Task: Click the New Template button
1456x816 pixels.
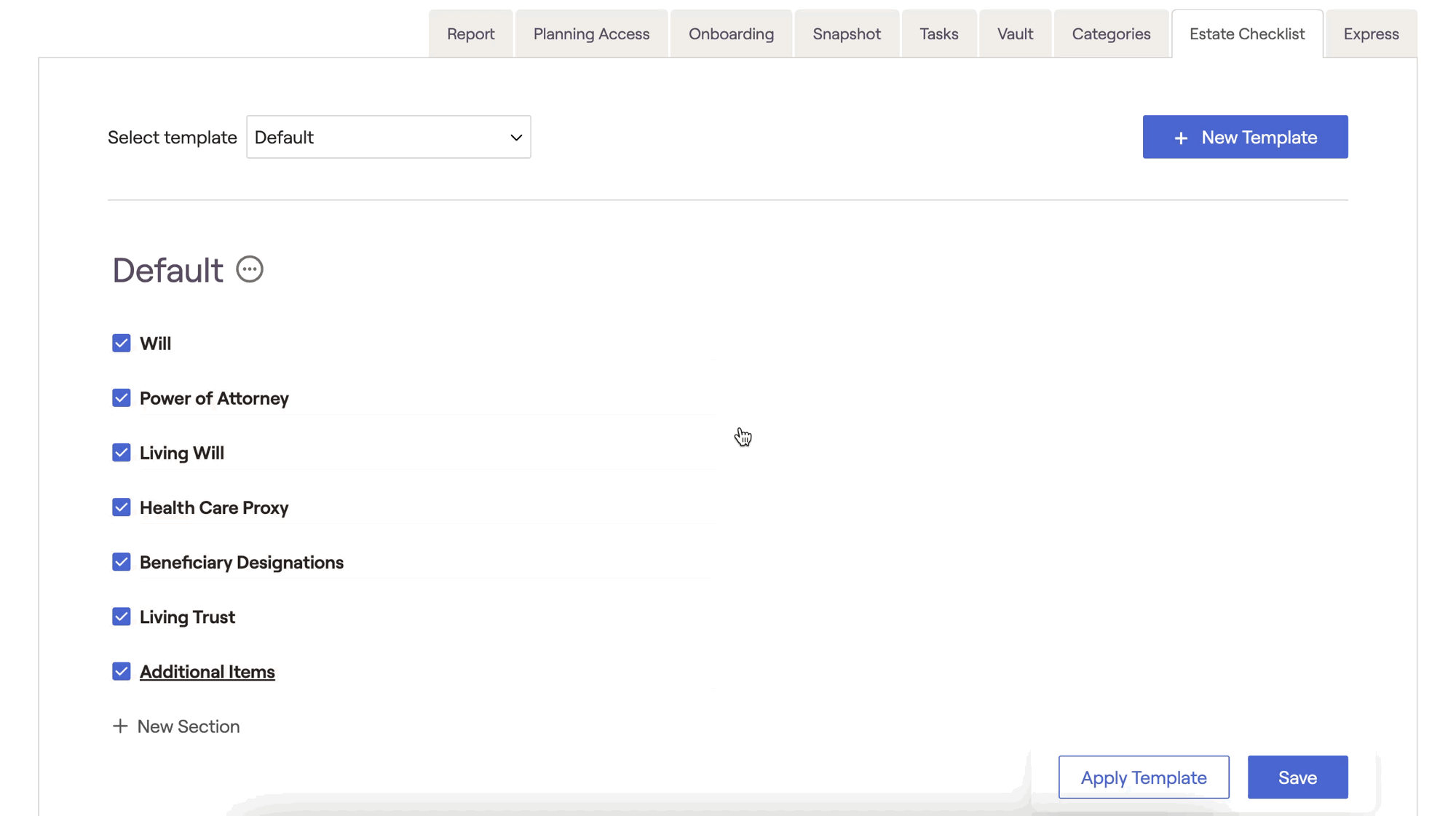Action: click(x=1245, y=137)
